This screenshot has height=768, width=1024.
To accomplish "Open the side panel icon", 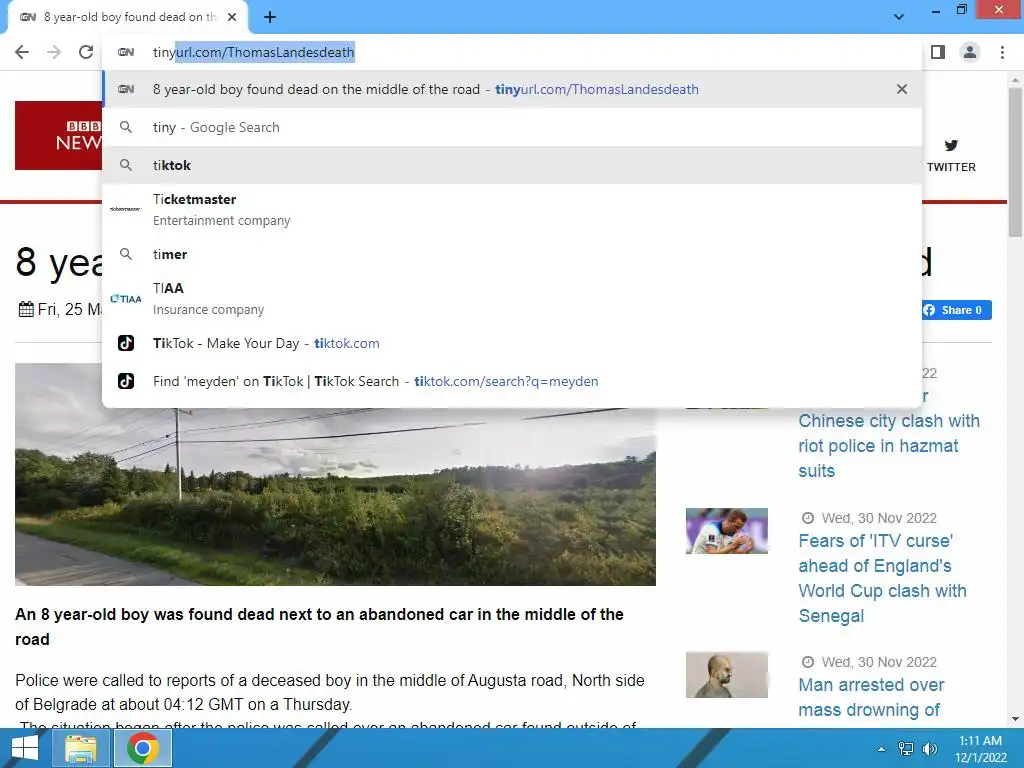I will (938, 52).
